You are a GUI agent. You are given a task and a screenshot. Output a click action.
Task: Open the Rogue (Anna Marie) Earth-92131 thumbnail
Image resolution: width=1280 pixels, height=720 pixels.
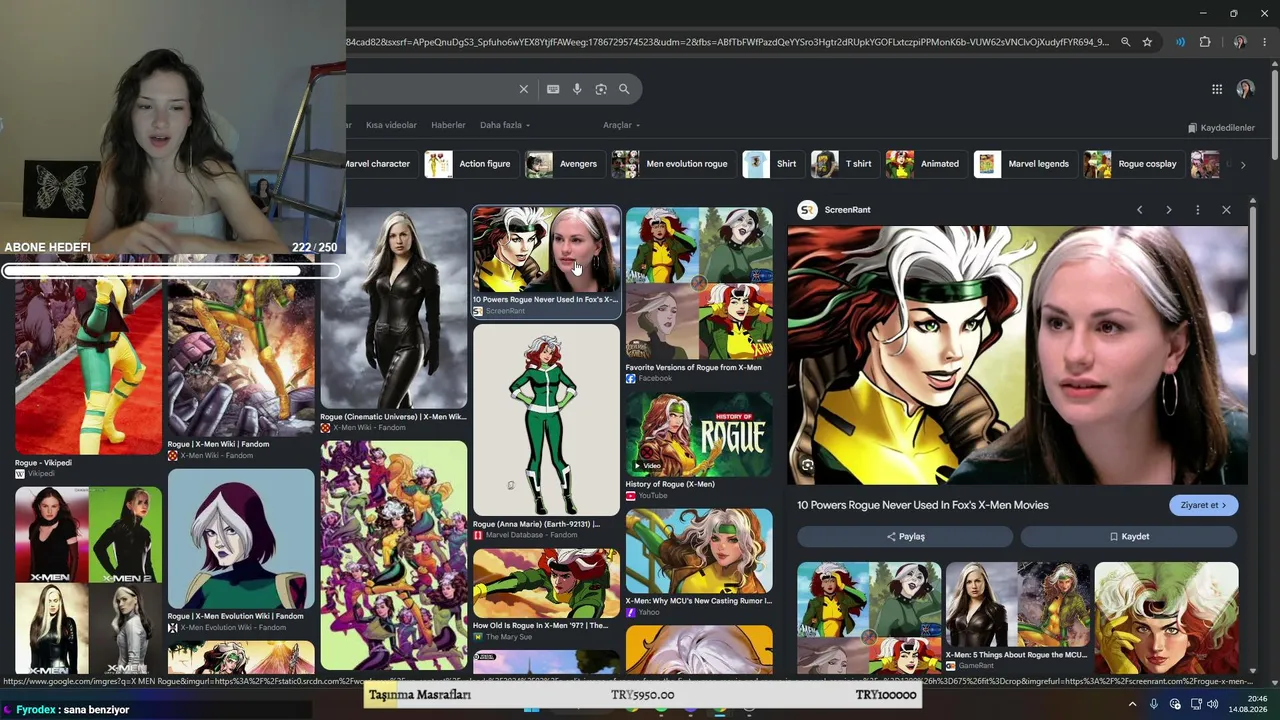(546, 420)
